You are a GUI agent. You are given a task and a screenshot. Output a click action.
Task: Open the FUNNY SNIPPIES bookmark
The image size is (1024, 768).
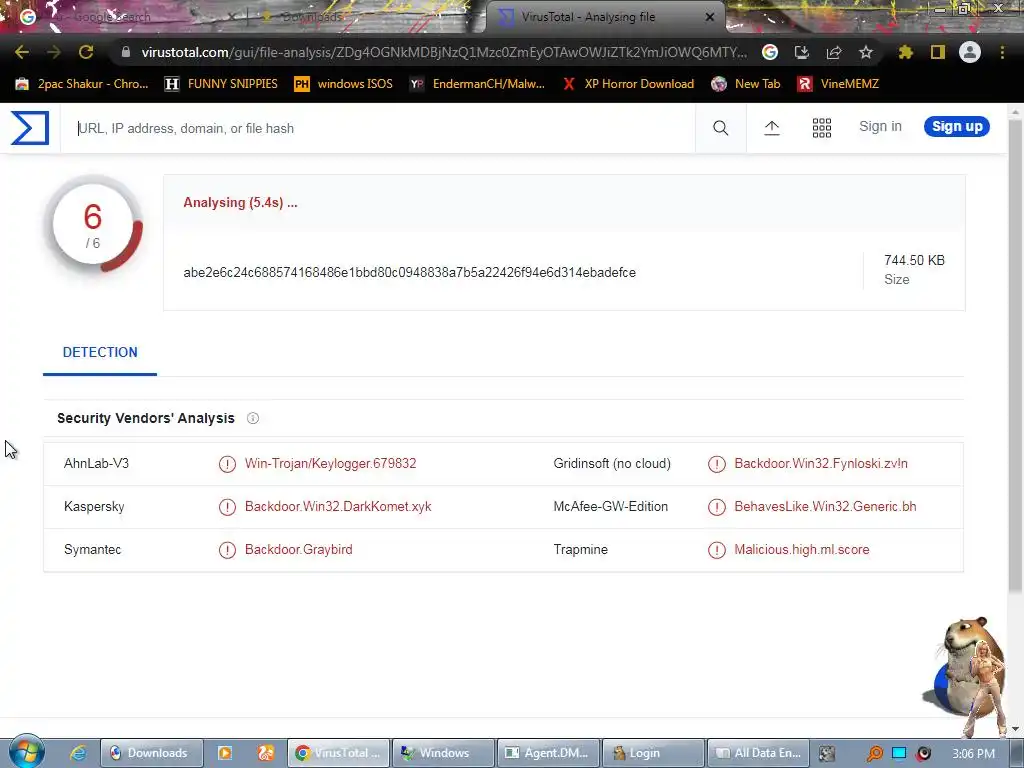click(x=222, y=84)
